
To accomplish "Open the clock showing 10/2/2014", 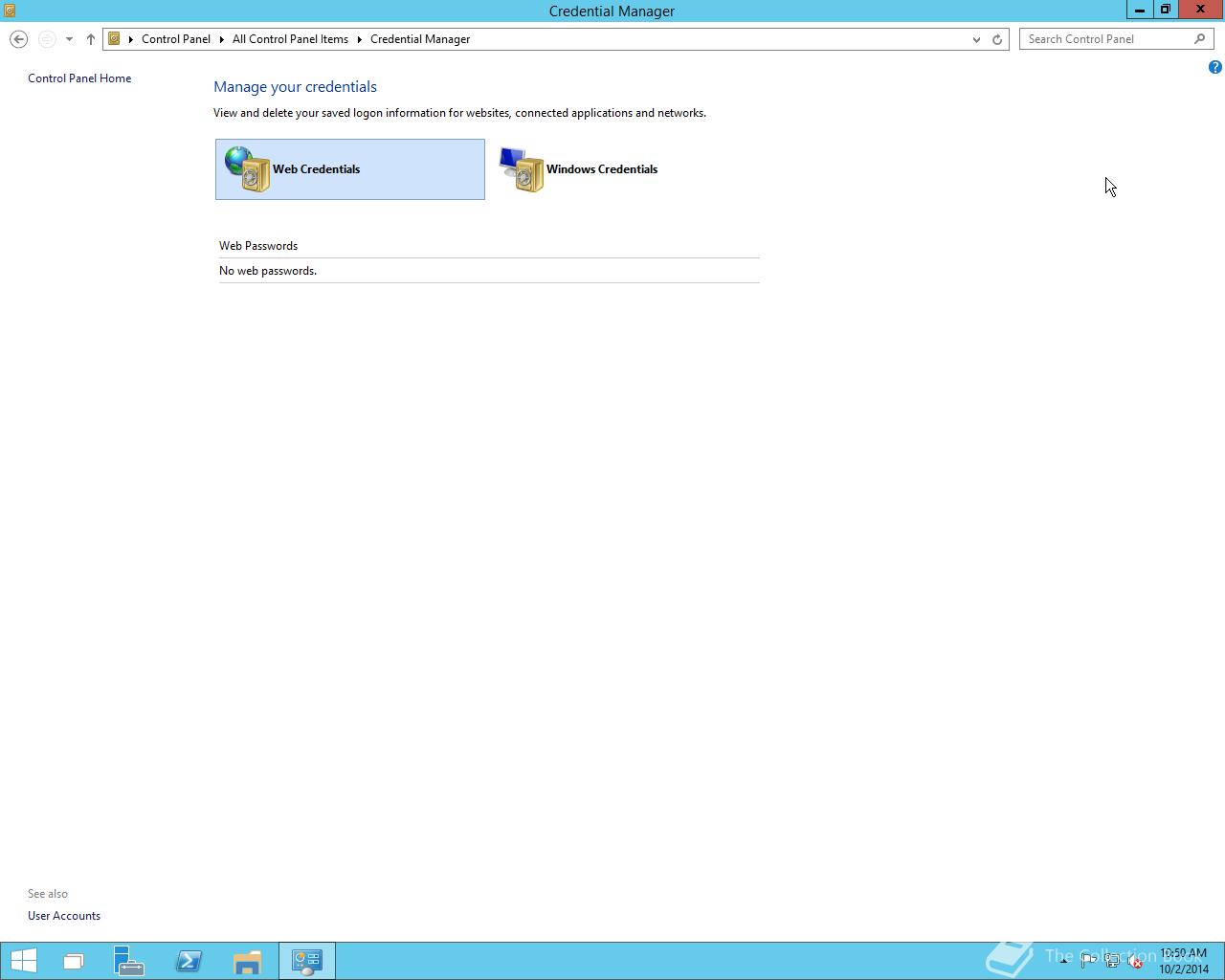I will point(1184,961).
